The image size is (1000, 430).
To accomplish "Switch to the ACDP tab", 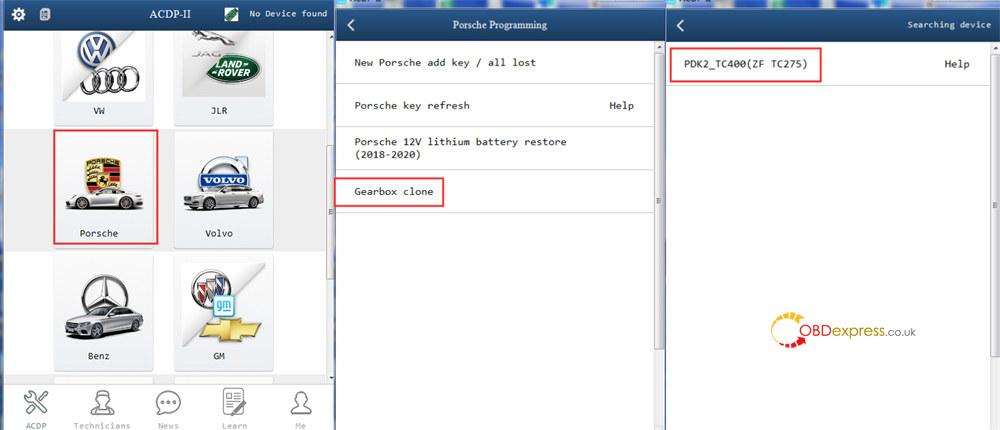I will (x=36, y=409).
